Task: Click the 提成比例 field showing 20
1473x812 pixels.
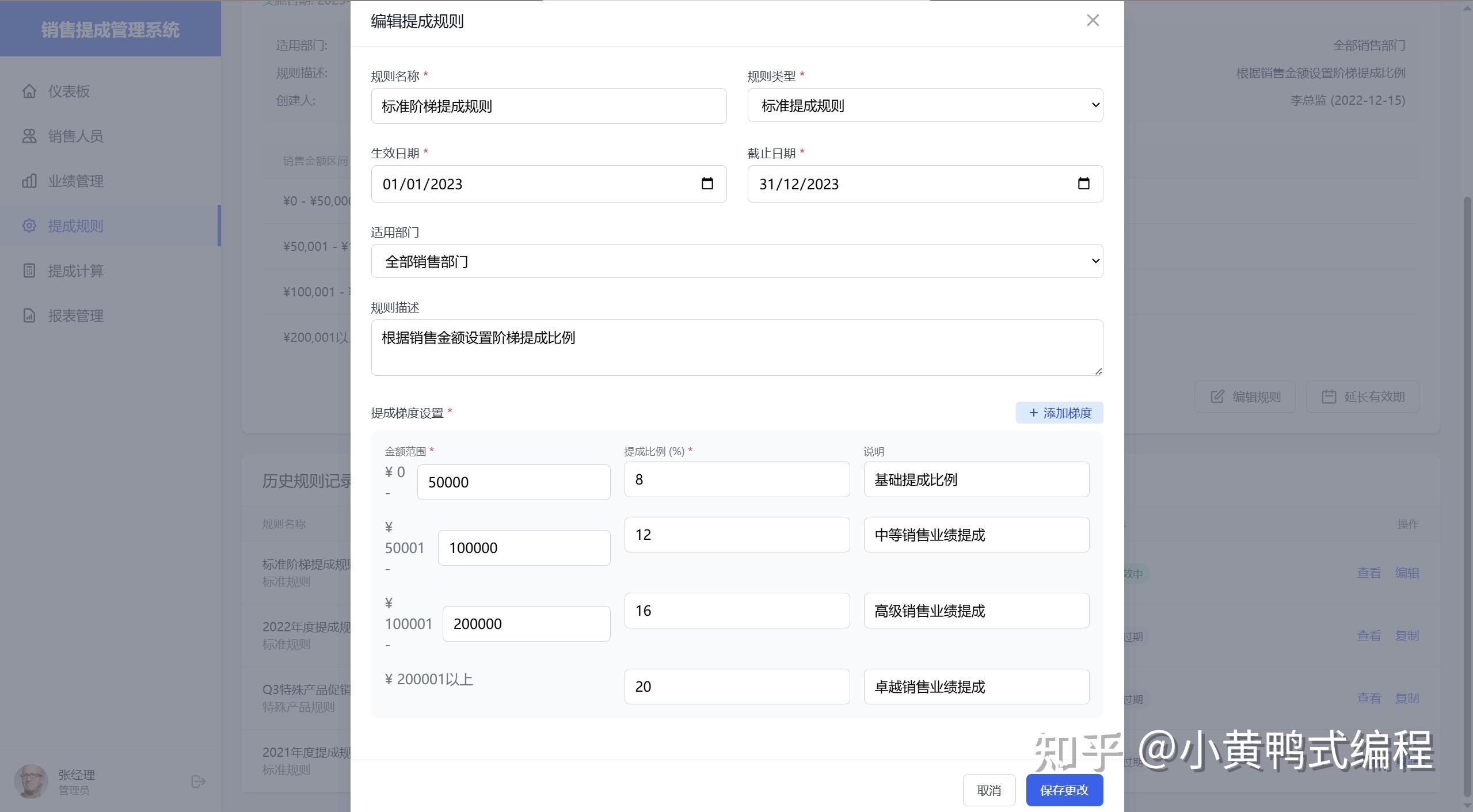Action: (736, 687)
